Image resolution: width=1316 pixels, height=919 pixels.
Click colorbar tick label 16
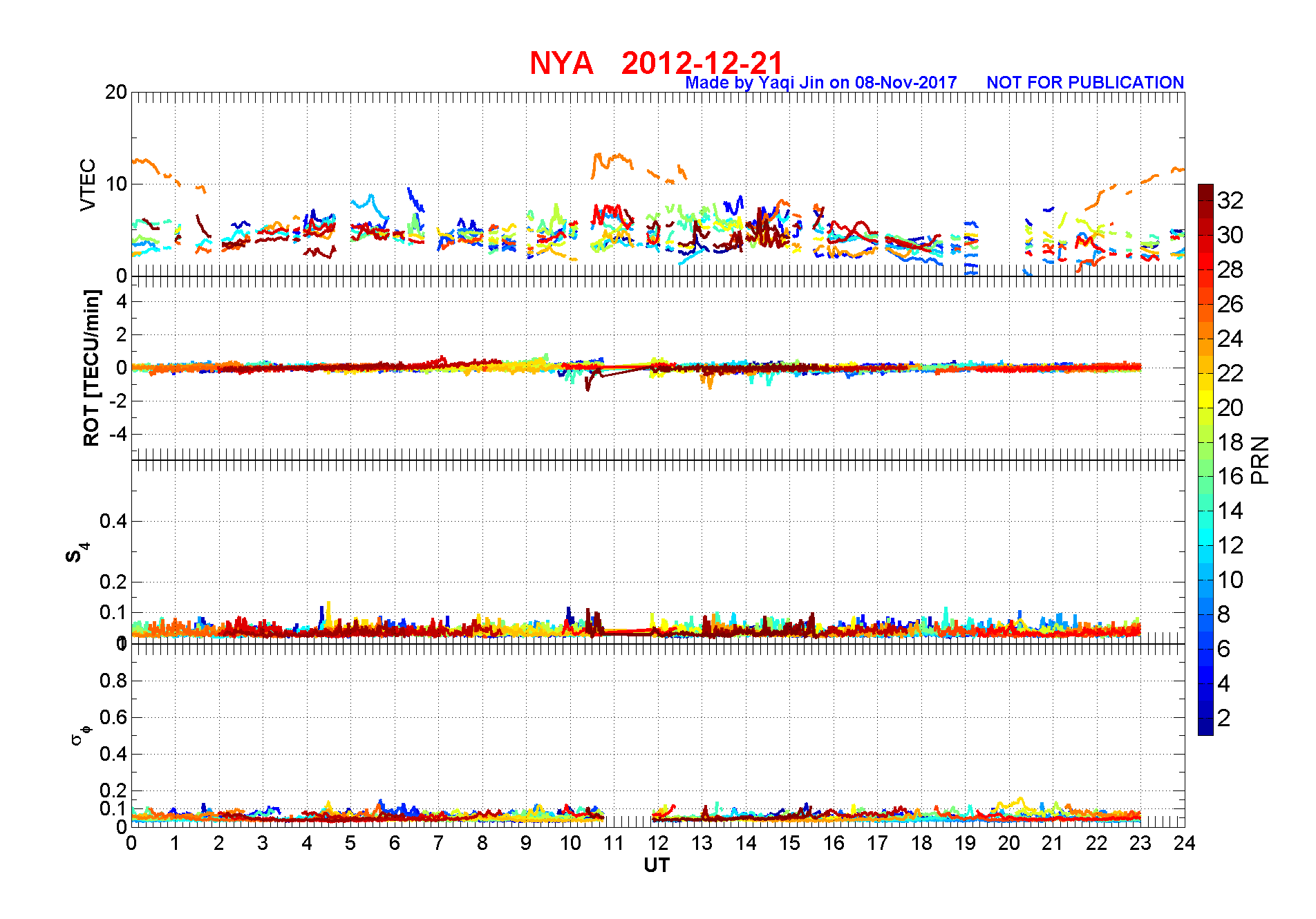1230,476
